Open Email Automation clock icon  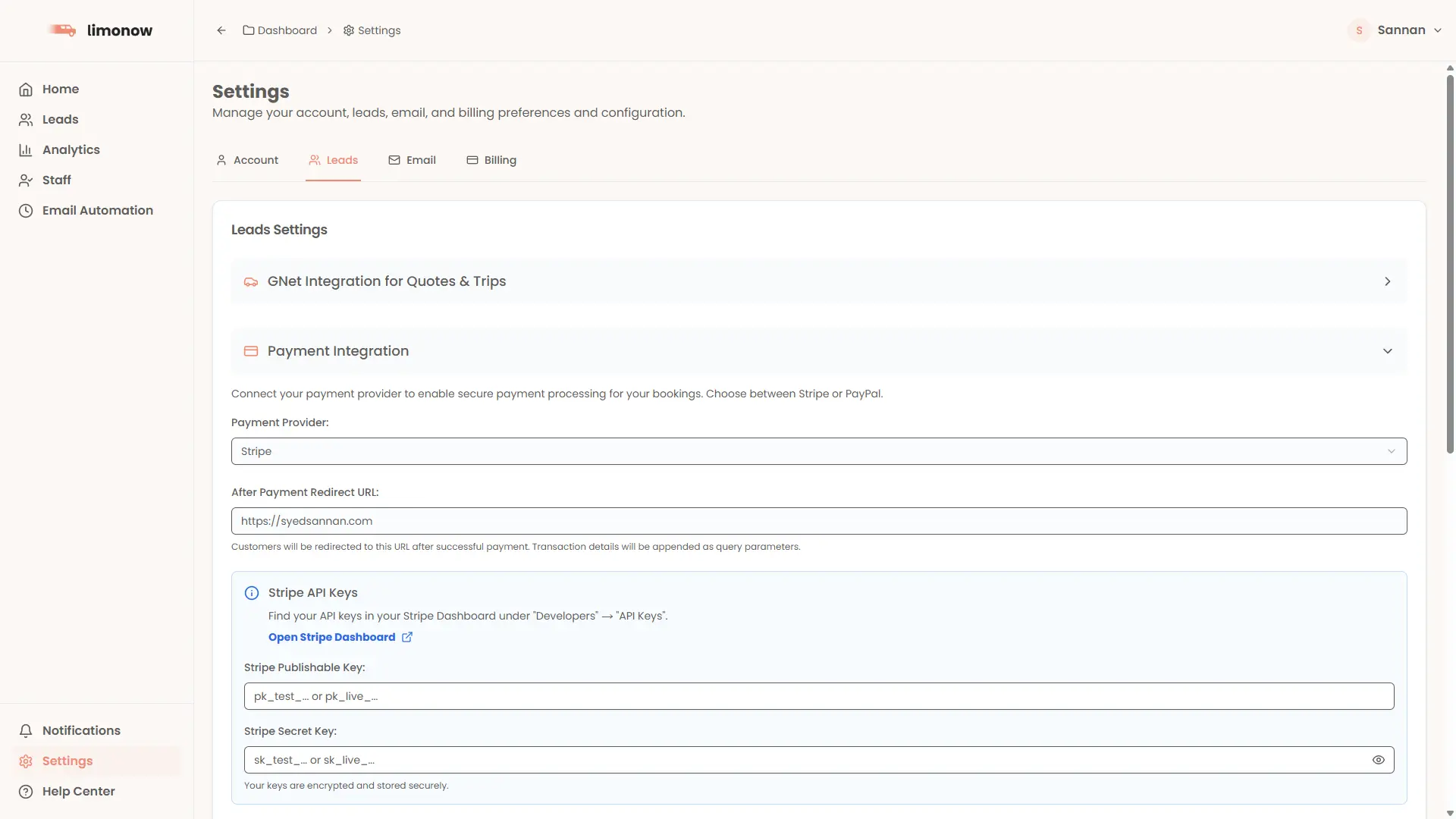click(x=26, y=211)
